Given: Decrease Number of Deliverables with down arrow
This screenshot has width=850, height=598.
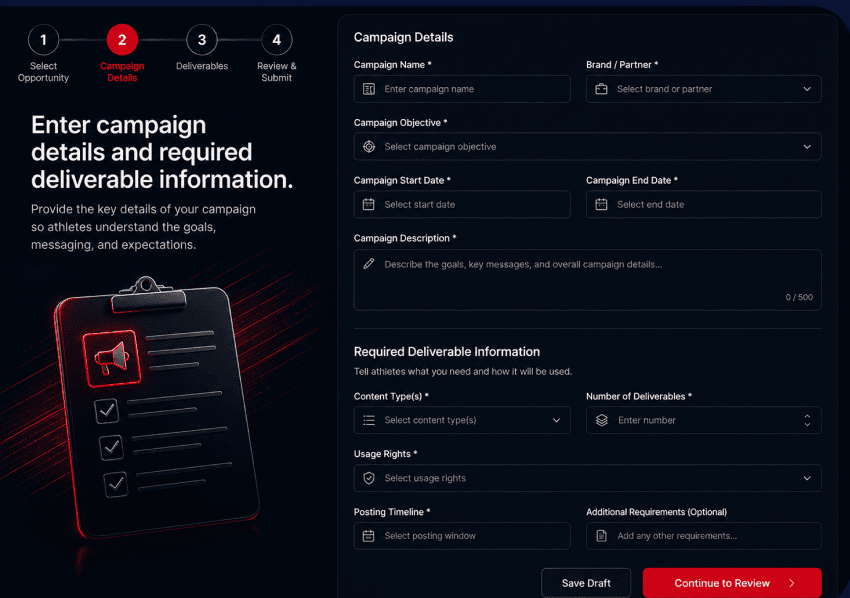Looking at the screenshot, I should (x=807, y=425).
